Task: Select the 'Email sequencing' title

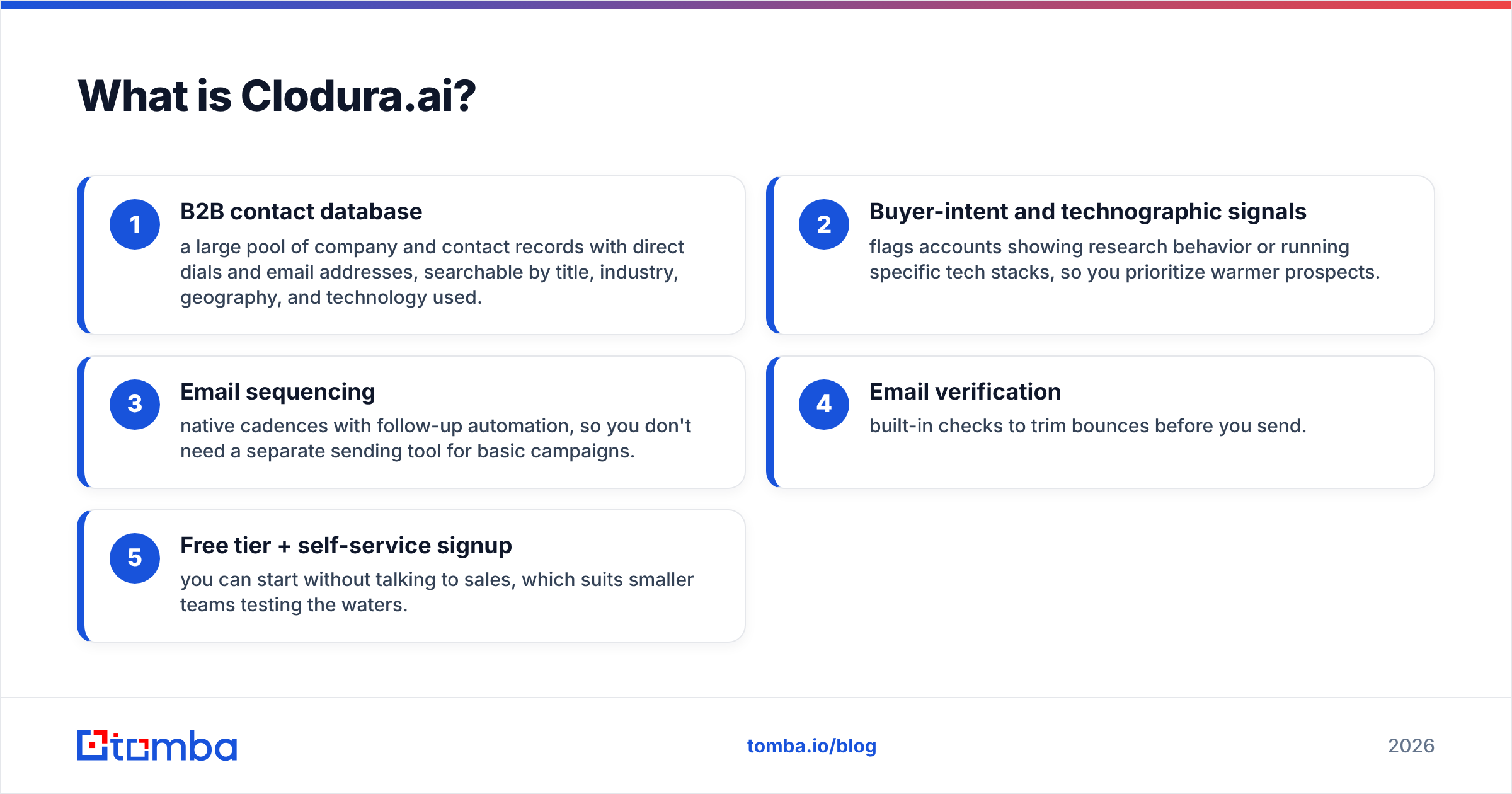Action: click(278, 392)
